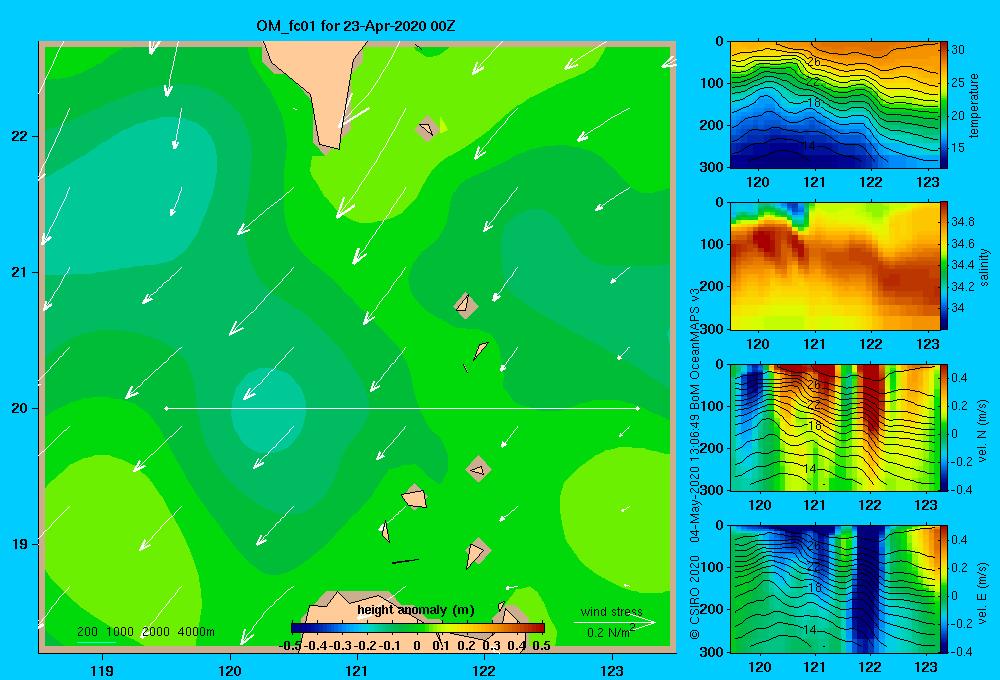
Task: Click latitude label 20 on main map
Action: click(x=20, y=408)
